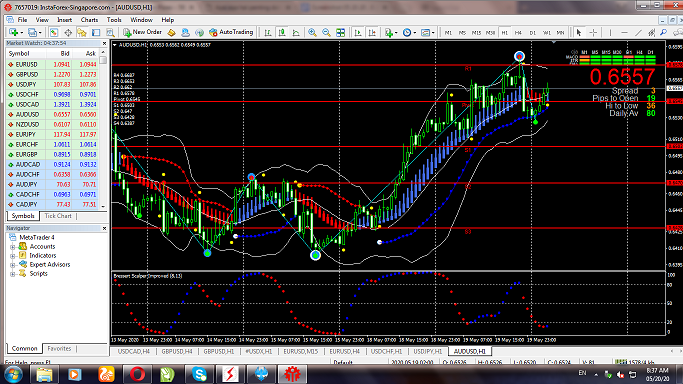This screenshot has width=683, height=384.
Task: Close the Market Watch panel
Action: click(104, 44)
